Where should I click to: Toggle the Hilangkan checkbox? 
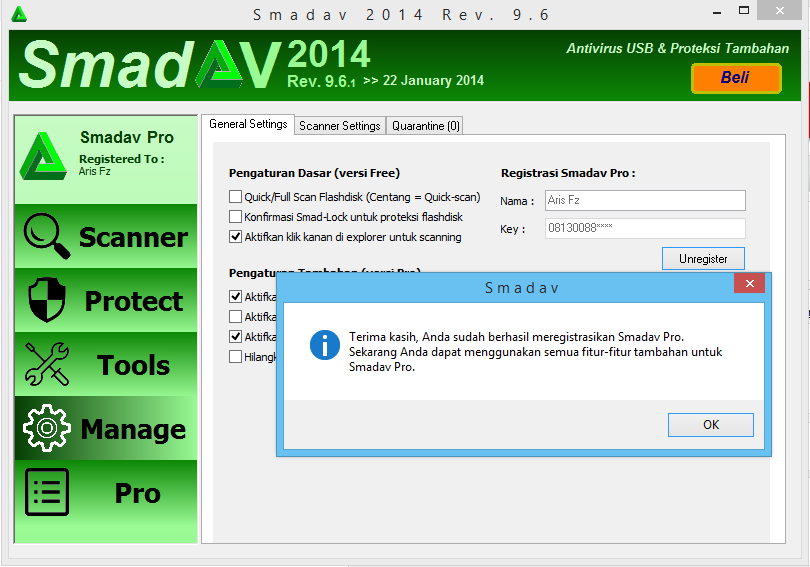tap(236, 357)
